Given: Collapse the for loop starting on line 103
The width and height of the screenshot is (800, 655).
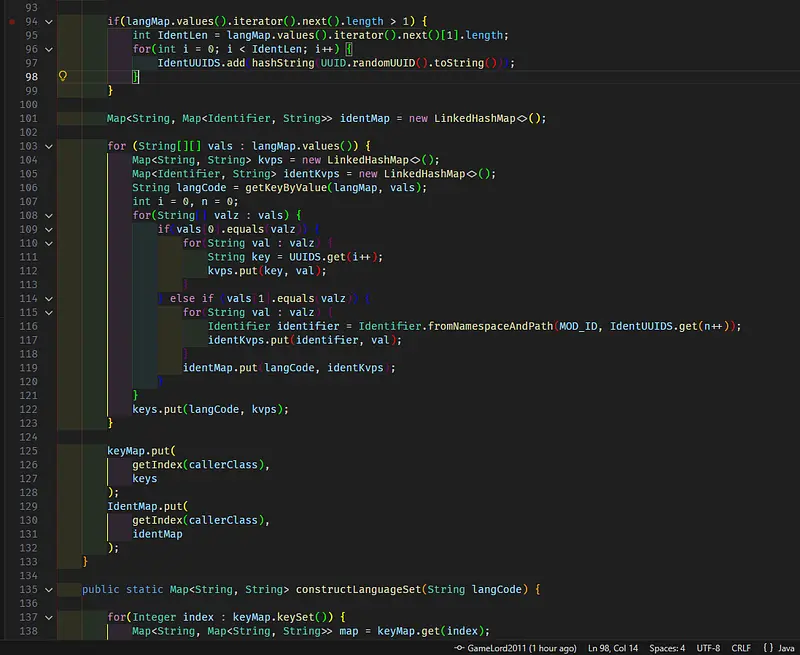Looking at the screenshot, I should coord(51,146).
